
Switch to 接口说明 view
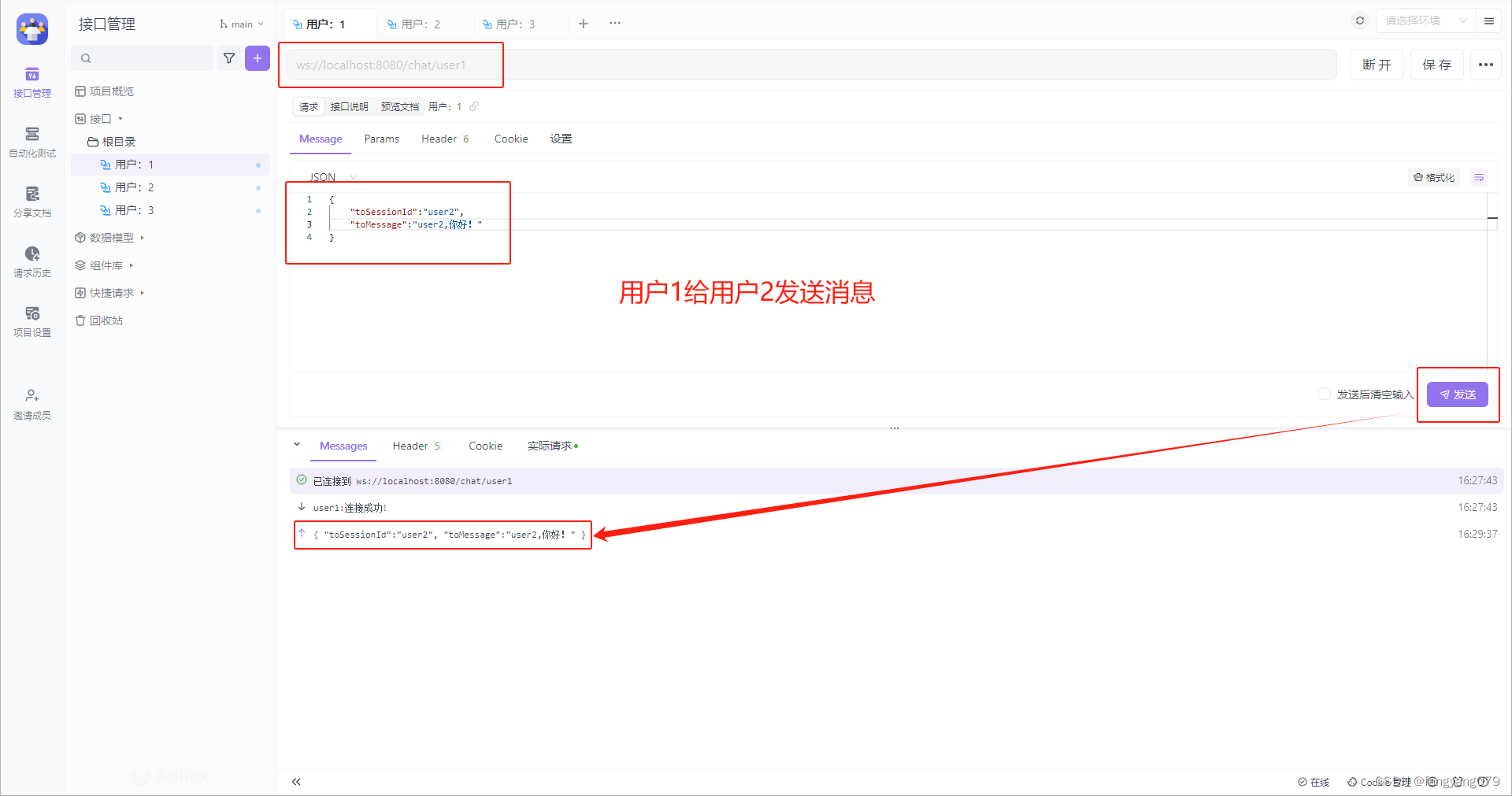[x=349, y=106]
